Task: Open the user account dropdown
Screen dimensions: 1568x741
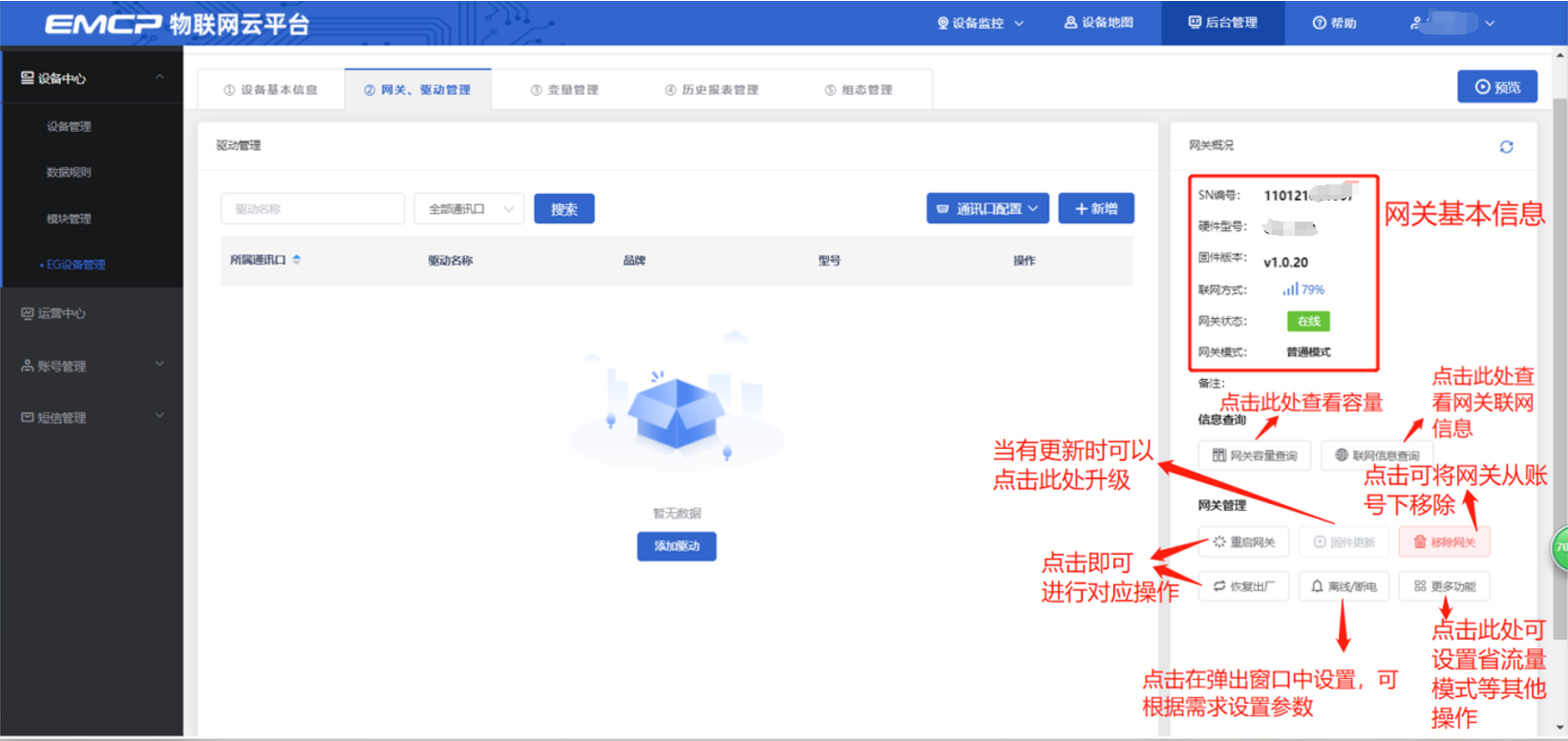Action: point(1452,23)
